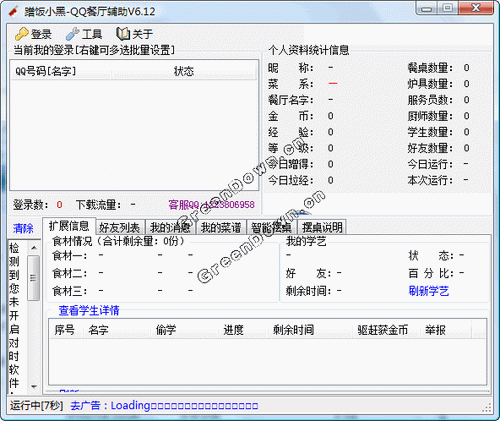
Task: Click the 剩余时间 label under 我的学艺
Action: click(x=309, y=291)
